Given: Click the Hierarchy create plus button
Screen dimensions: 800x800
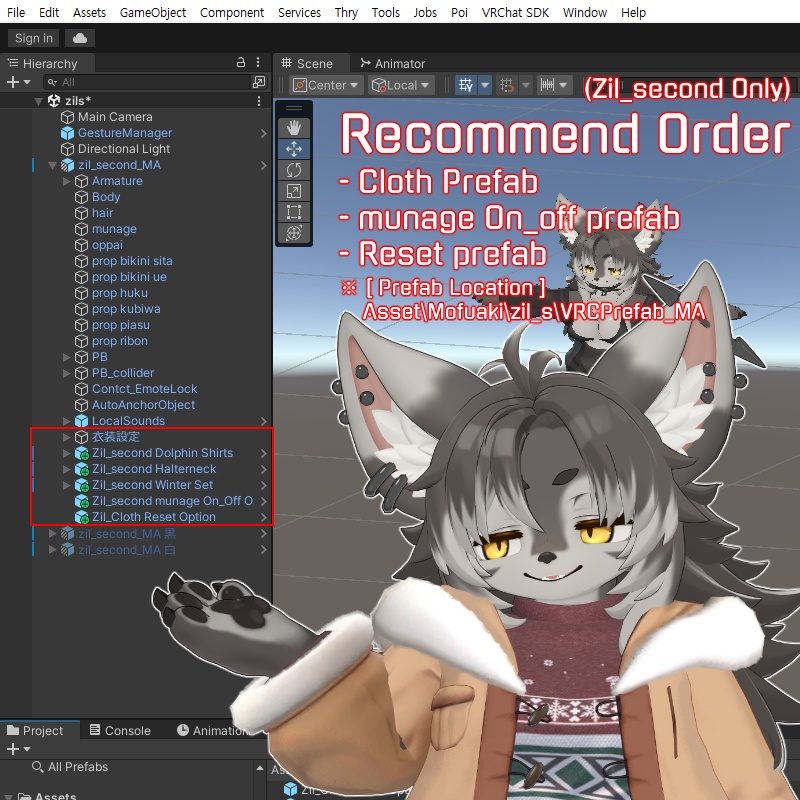Looking at the screenshot, I should pos(13,82).
